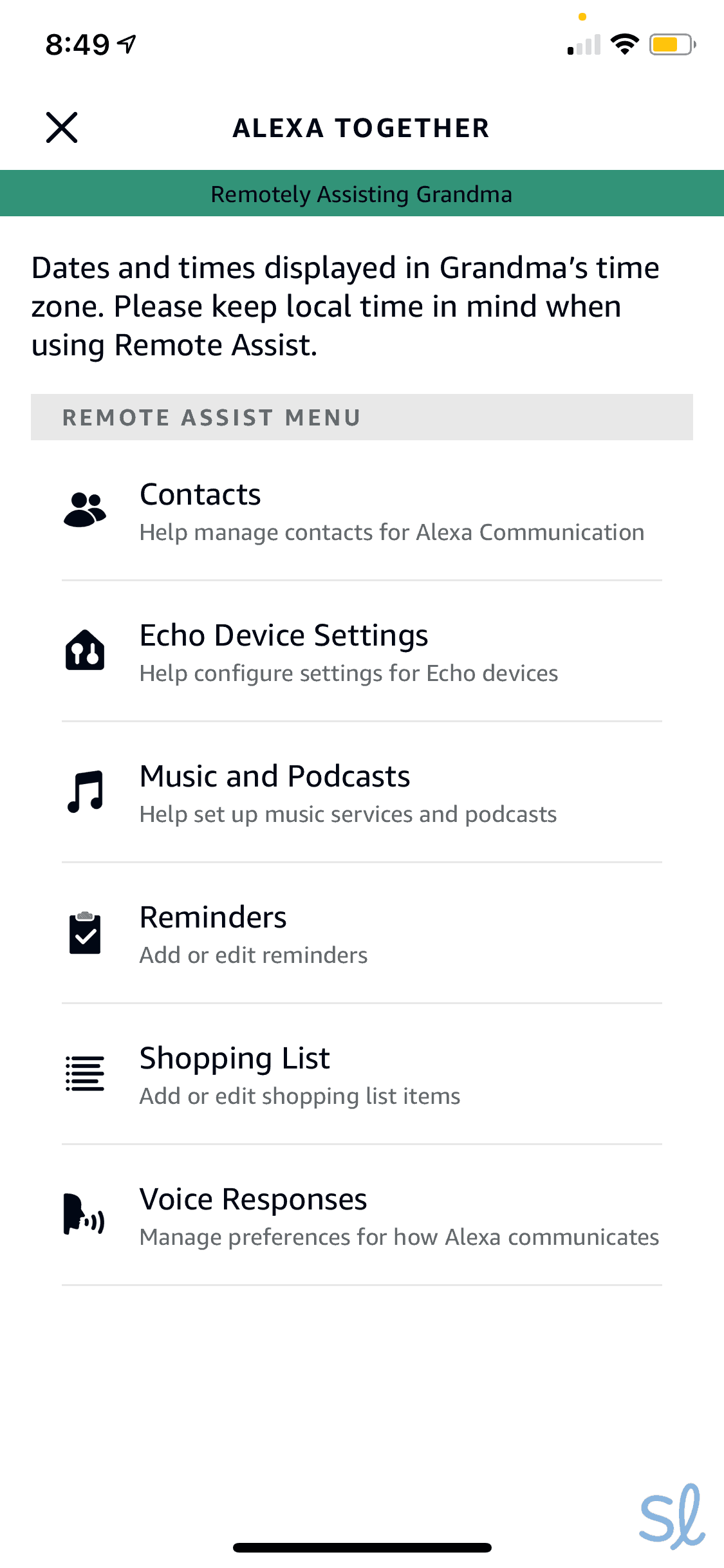This screenshot has width=724, height=1568.
Task: Tap the Echo Device Settings icon
Action: (x=85, y=651)
